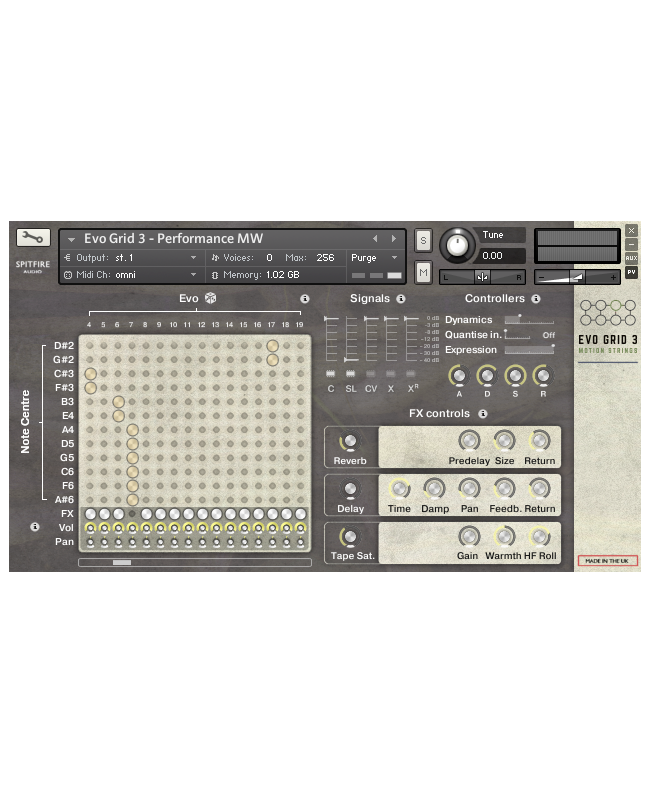This screenshot has width=650, height=794.
Task: Show Signals info icon
Action: pyautogui.click(x=401, y=299)
